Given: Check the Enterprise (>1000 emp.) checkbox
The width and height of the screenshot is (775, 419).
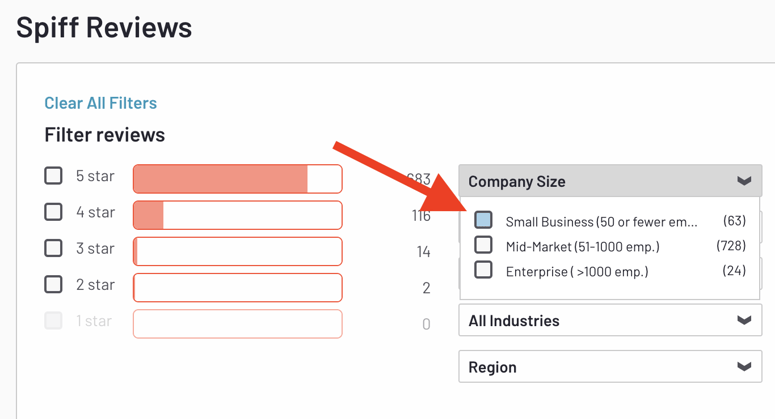Looking at the screenshot, I should point(484,270).
